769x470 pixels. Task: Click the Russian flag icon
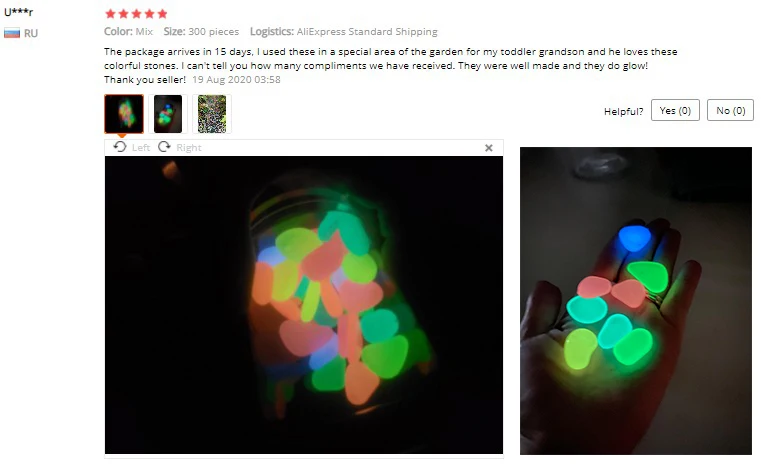[x=12, y=33]
